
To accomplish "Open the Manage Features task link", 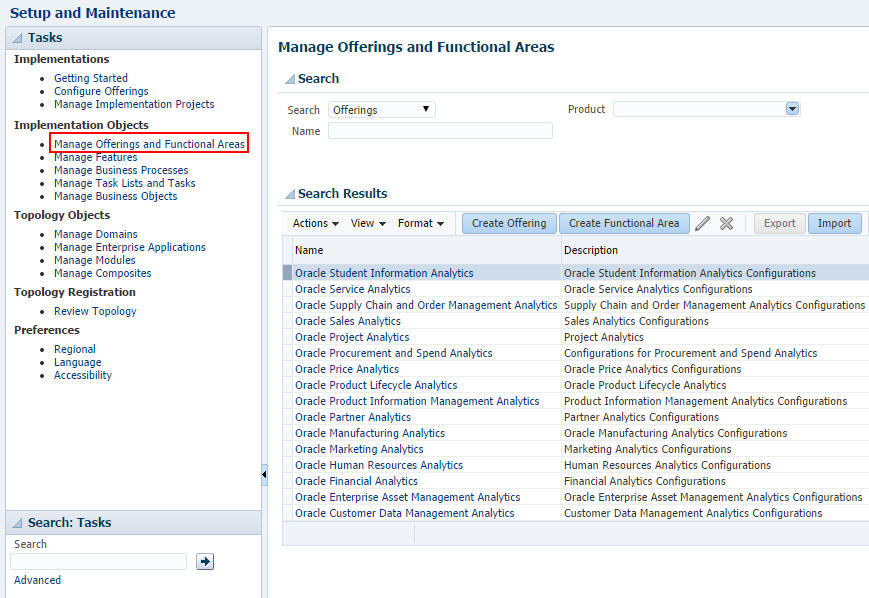I will [95, 157].
